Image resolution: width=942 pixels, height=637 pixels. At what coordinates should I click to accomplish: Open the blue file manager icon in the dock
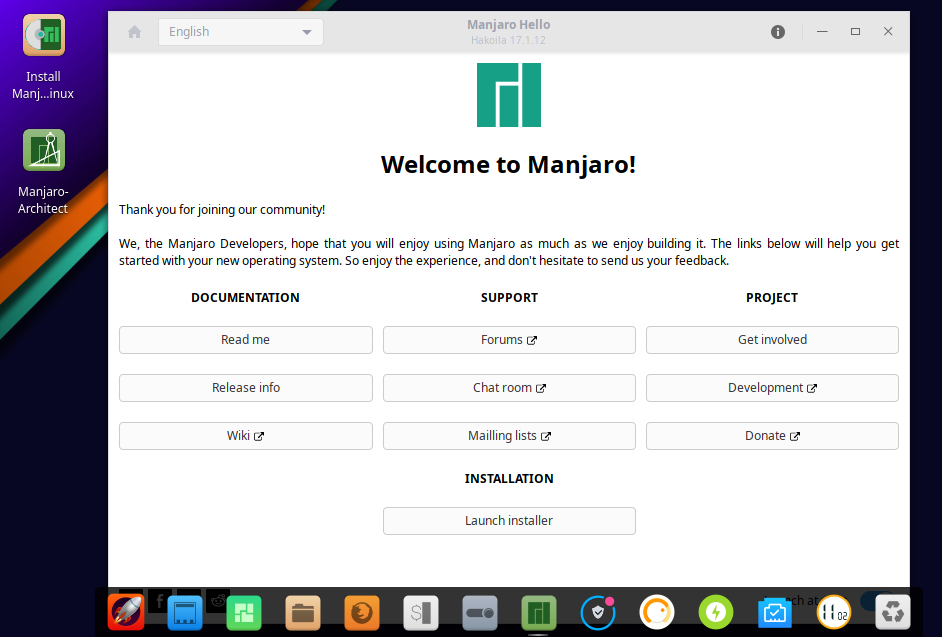click(184, 612)
